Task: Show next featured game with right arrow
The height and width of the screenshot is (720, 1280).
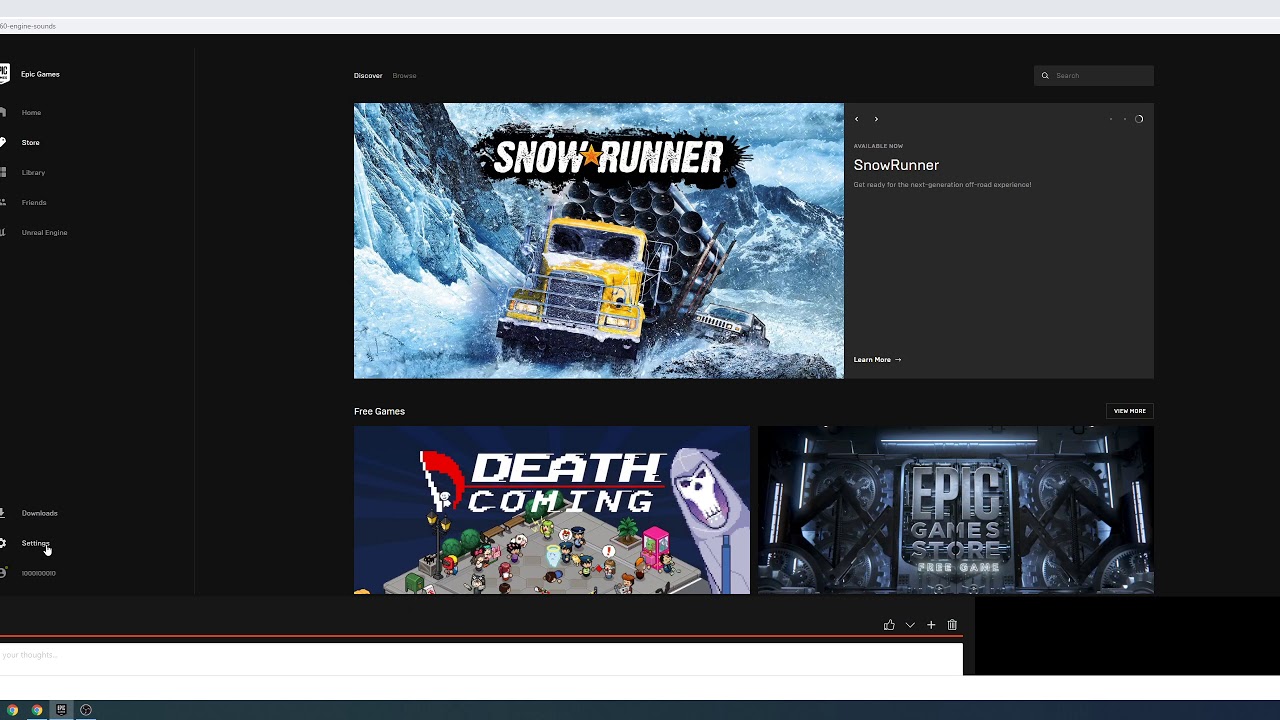Action: click(876, 119)
